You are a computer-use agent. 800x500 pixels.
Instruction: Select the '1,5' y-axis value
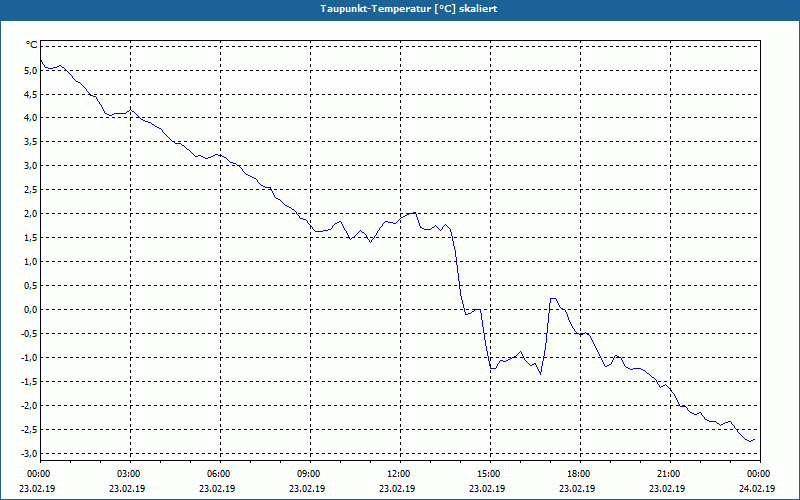pos(31,238)
